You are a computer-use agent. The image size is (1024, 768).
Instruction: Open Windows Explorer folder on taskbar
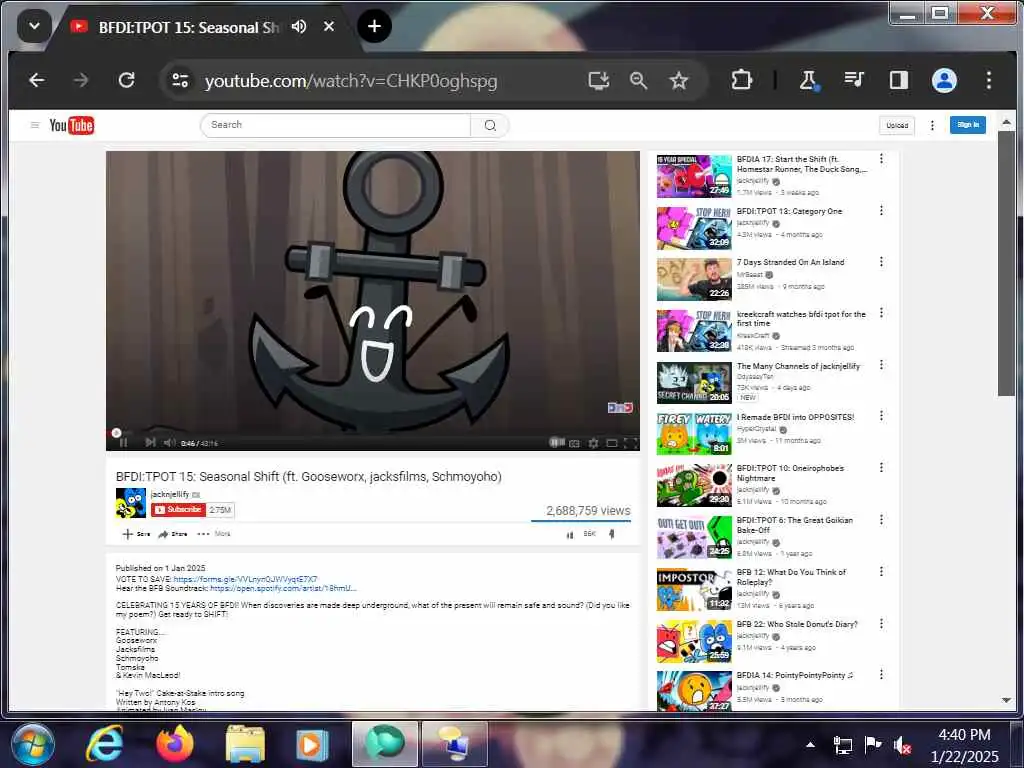pyautogui.click(x=246, y=744)
